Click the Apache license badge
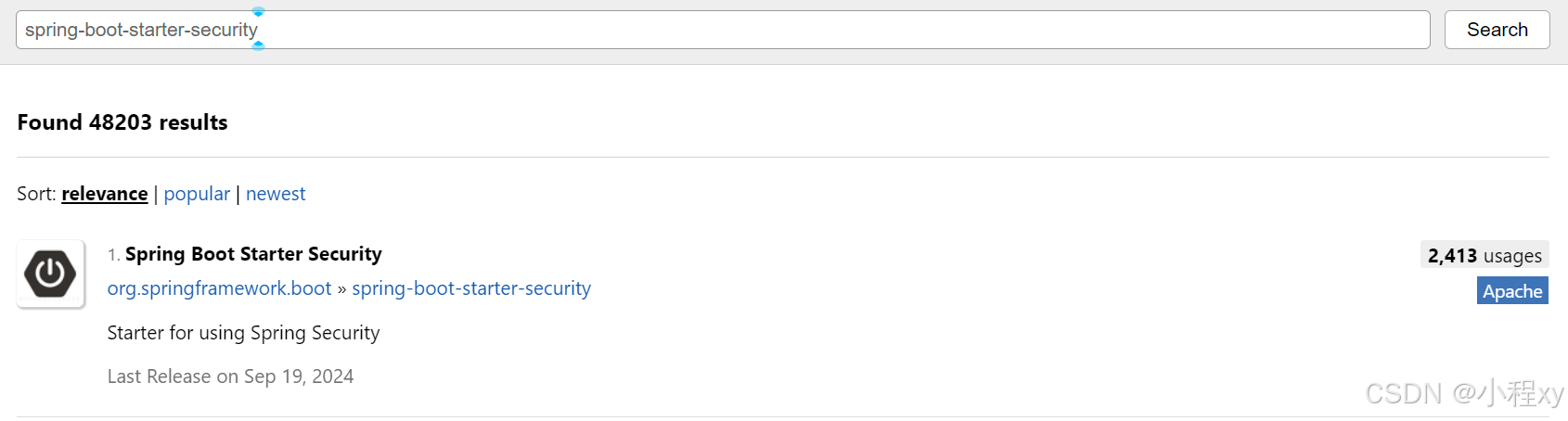Screen dimensions: 1568x421 point(1512,291)
